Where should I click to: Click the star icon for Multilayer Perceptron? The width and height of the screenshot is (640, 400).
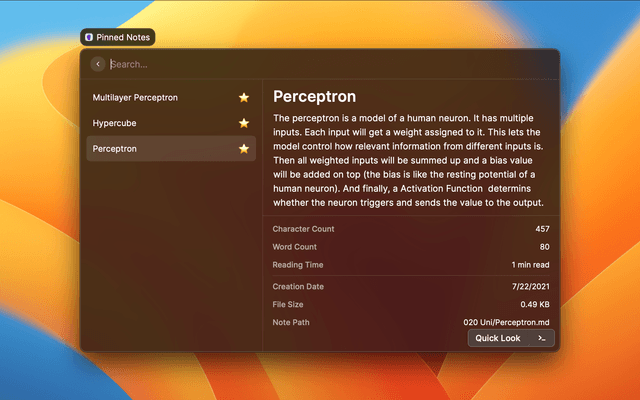coord(243,98)
